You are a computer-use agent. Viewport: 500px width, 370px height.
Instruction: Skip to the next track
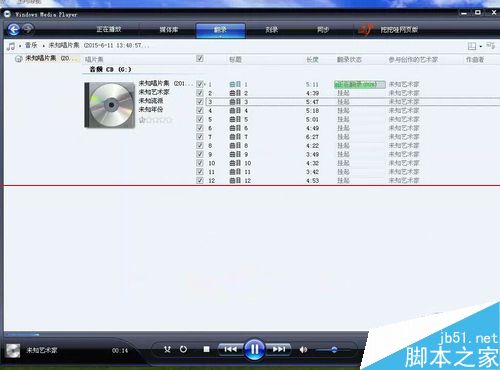coord(279,349)
